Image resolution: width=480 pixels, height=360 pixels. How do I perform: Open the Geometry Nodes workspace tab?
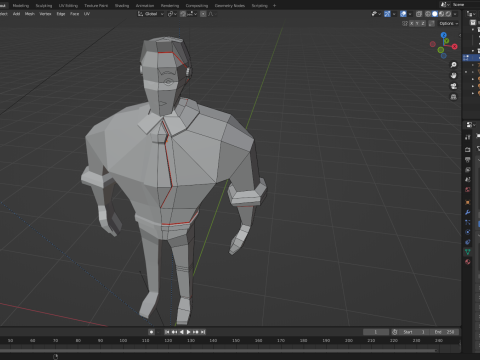(230, 5)
